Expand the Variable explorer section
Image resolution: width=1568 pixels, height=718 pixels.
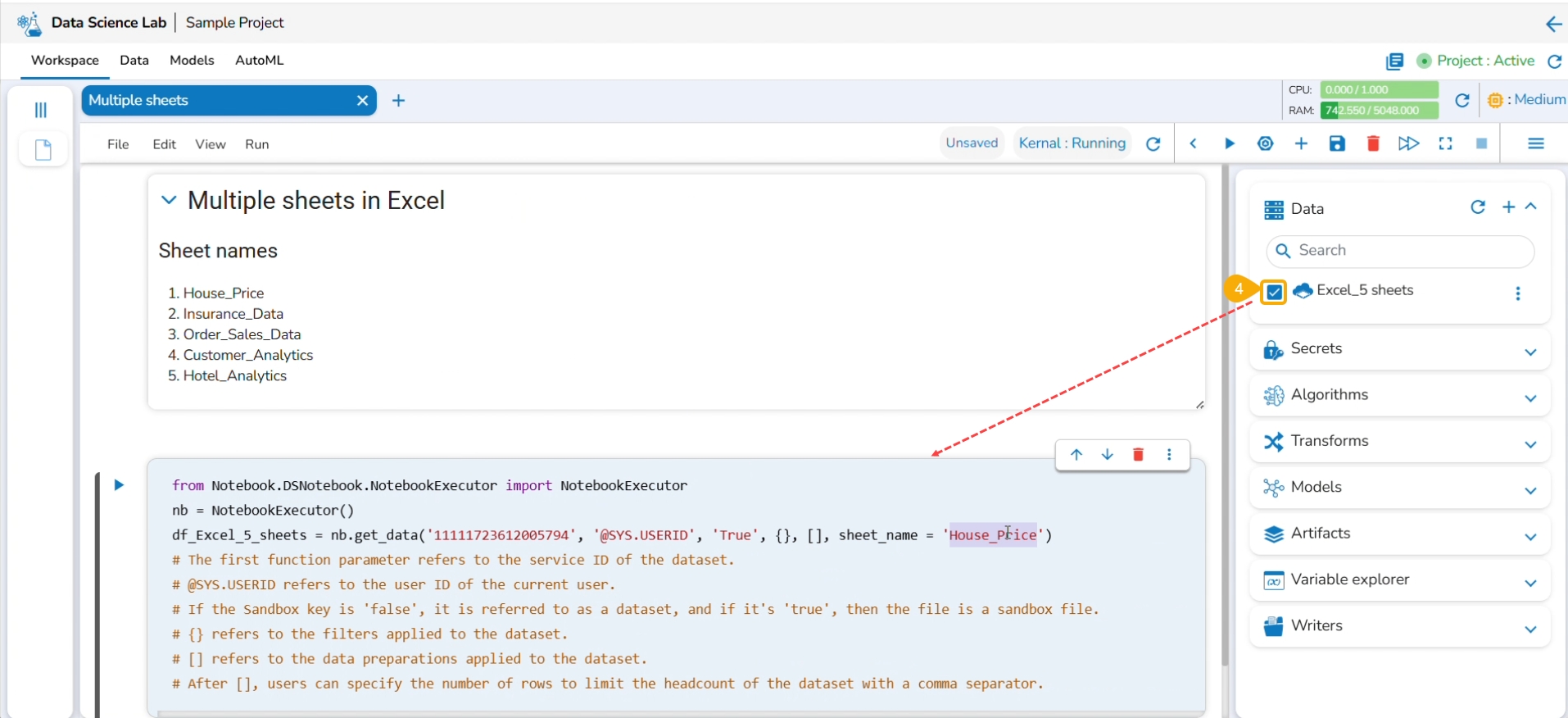pos(1529,583)
